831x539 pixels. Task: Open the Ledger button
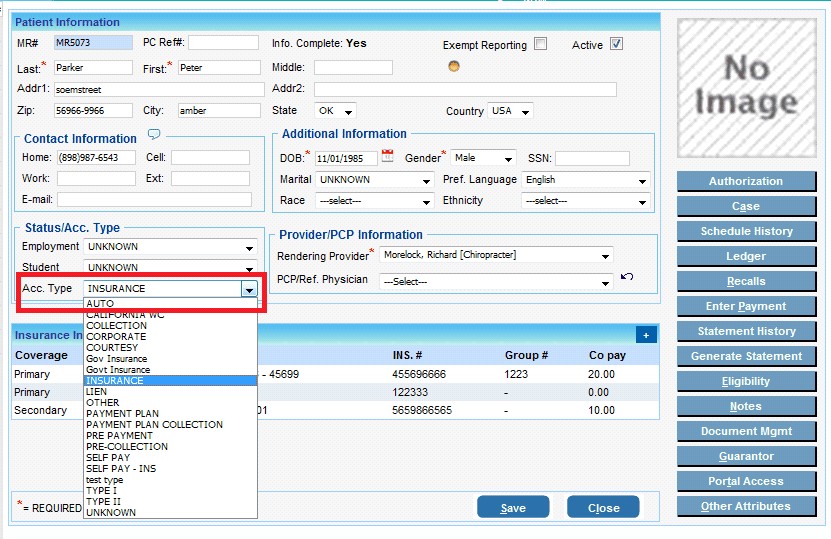pyautogui.click(x=746, y=256)
